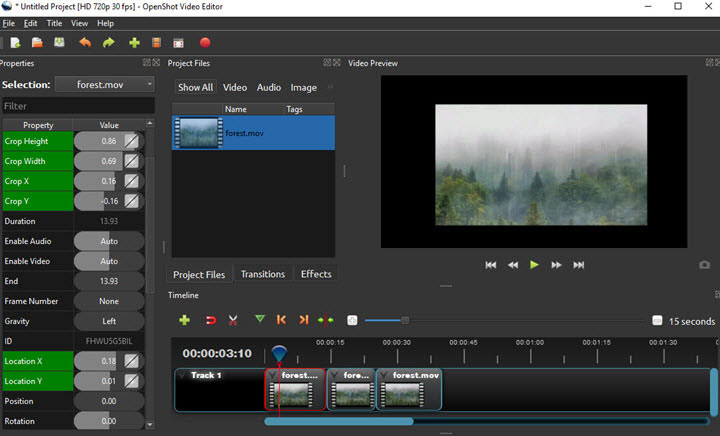Filter project files by Audio
This screenshot has height=436, width=720.
[269, 88]
